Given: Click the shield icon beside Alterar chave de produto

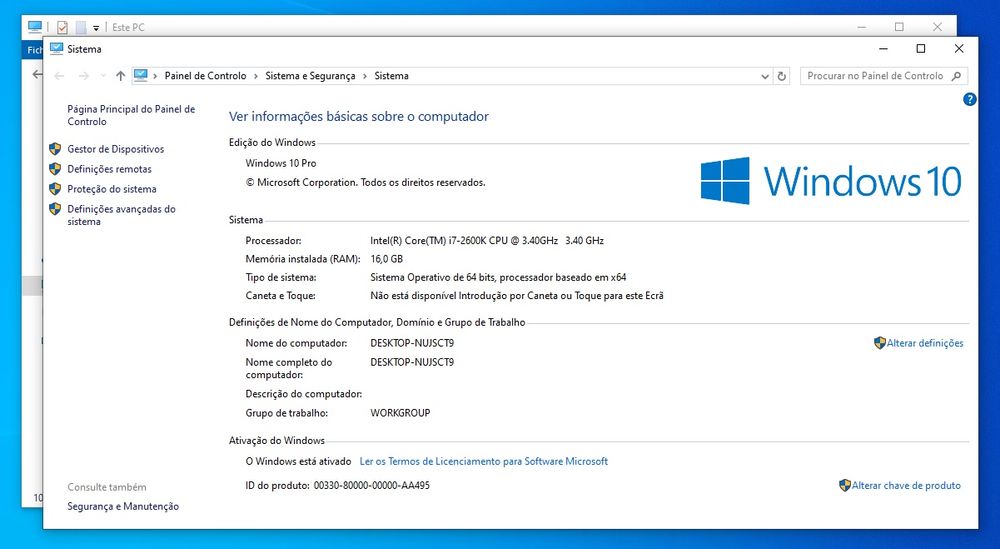Looking at the screenshot, I should click(x=845, y=485).
